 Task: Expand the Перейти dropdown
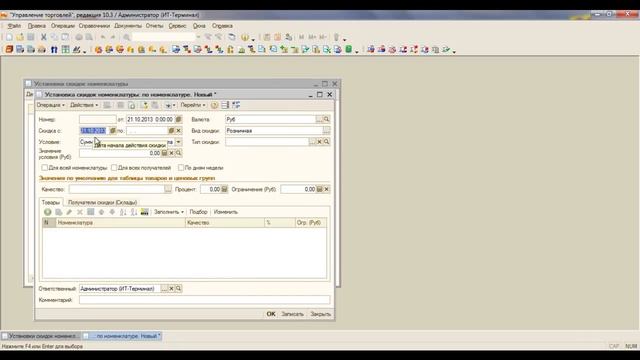click(x=193, y=105)
